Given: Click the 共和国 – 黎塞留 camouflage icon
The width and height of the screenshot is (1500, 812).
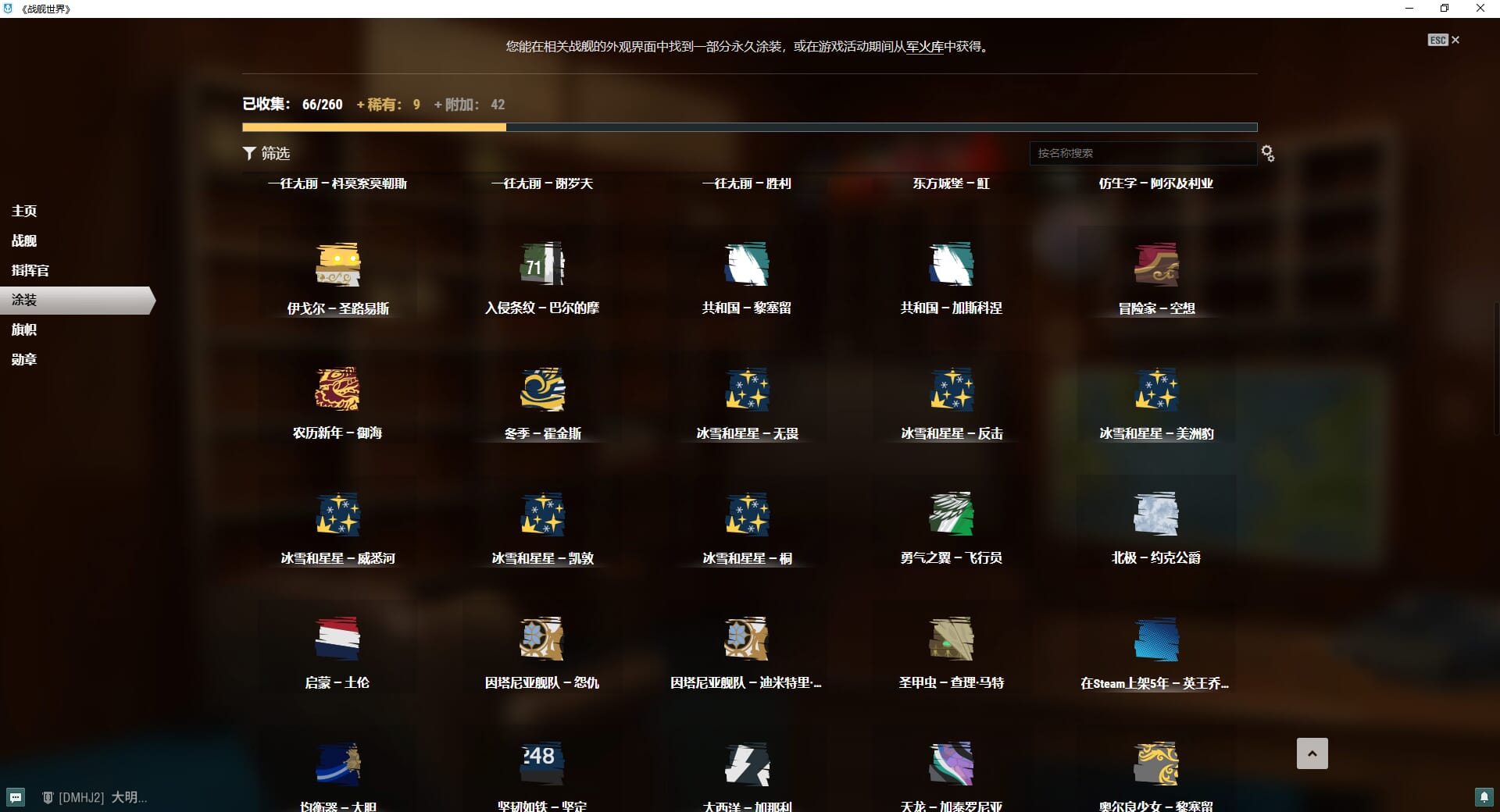Looking at the screenshot, I should (x=747, y=265).
